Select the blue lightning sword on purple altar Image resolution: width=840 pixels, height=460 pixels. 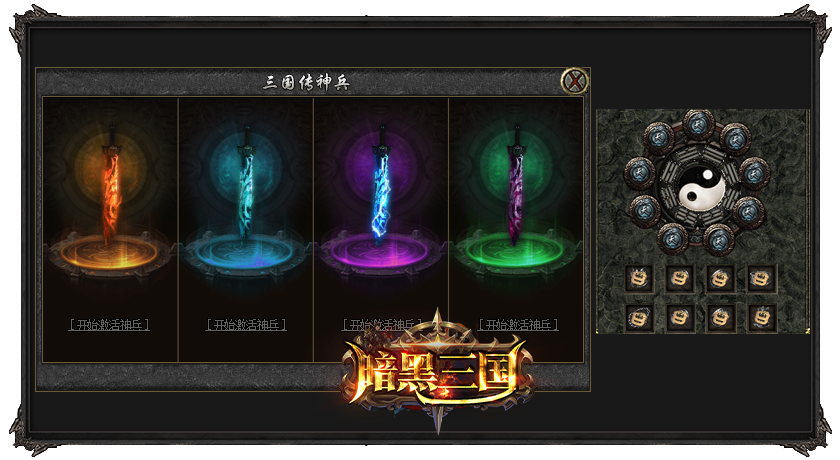(381, 185)
